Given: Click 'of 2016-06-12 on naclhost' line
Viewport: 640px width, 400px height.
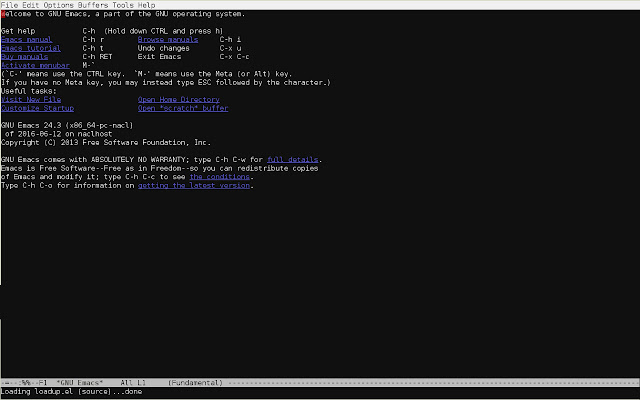Looking at the screenshot, I should pyautogui.click(x=58, y=134).
